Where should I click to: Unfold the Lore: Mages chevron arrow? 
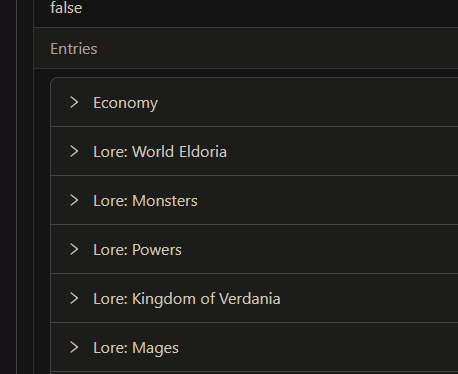[74, 347]
